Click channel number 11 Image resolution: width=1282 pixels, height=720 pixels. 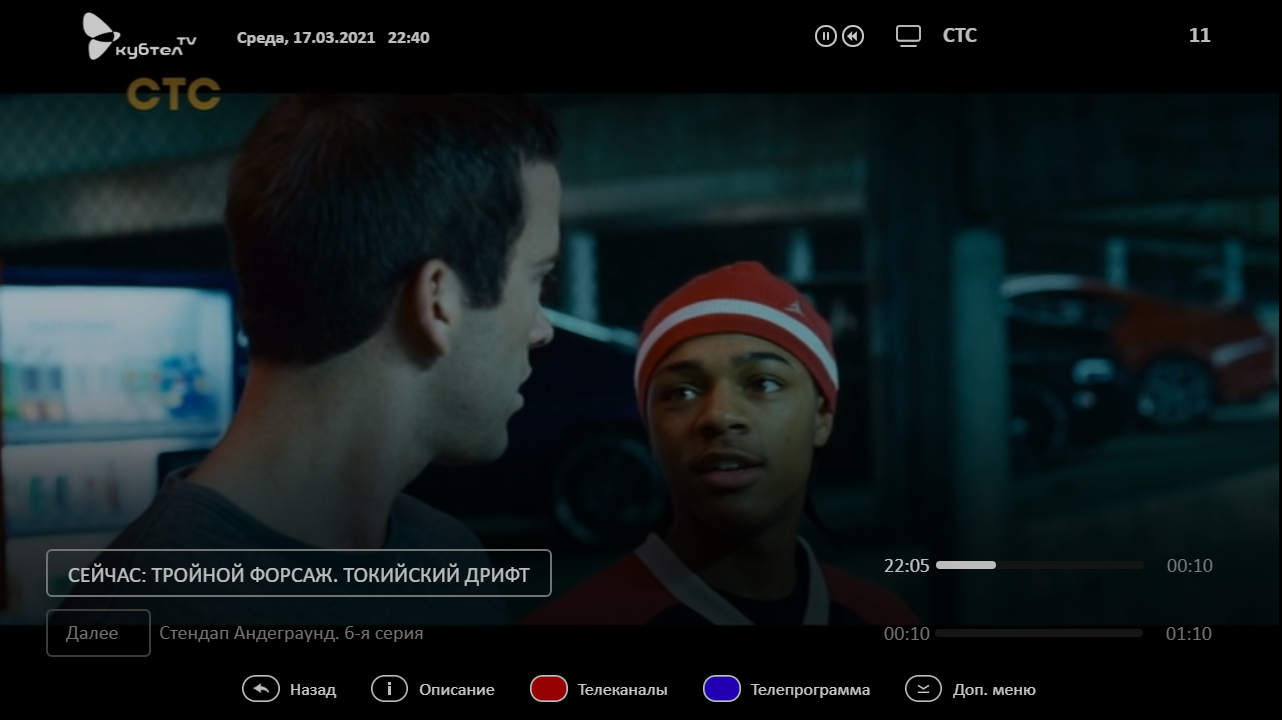tap(1199, 36)
